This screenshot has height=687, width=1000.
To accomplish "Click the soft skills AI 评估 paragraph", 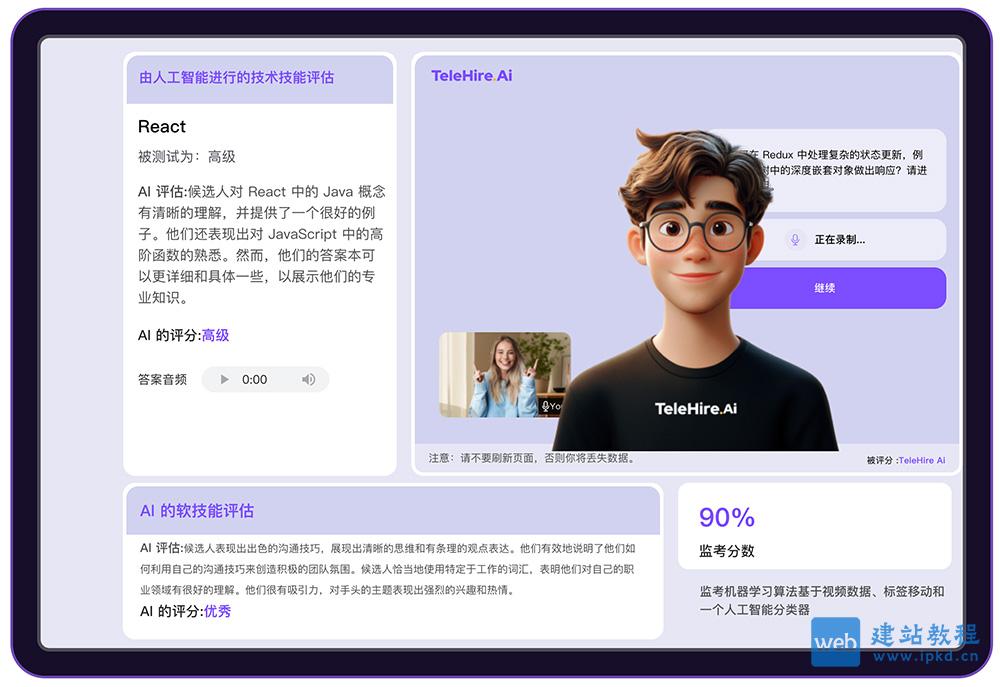I will pos(388,569).
